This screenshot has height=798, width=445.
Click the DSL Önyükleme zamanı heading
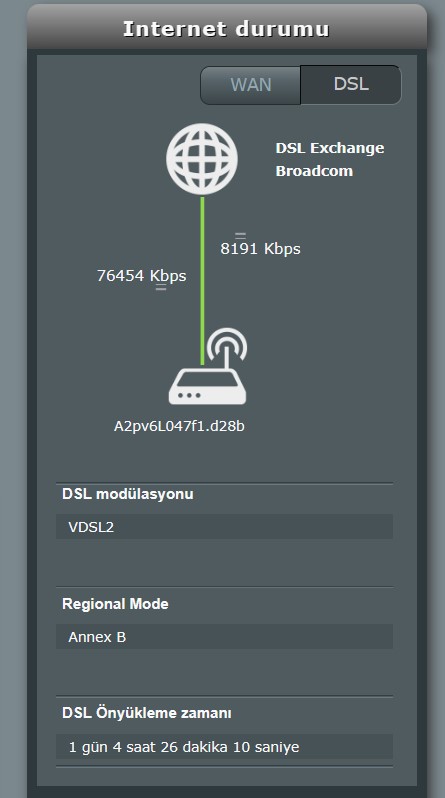pos(147,714)
